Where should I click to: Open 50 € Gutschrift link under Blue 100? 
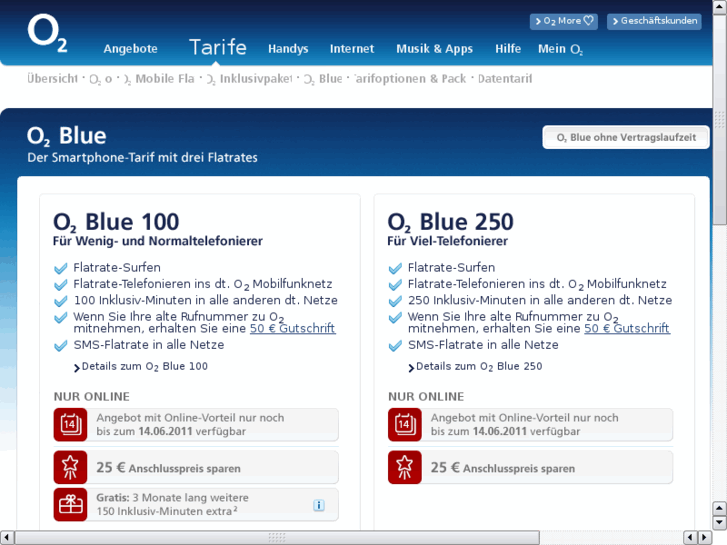[x=293, y=328]
